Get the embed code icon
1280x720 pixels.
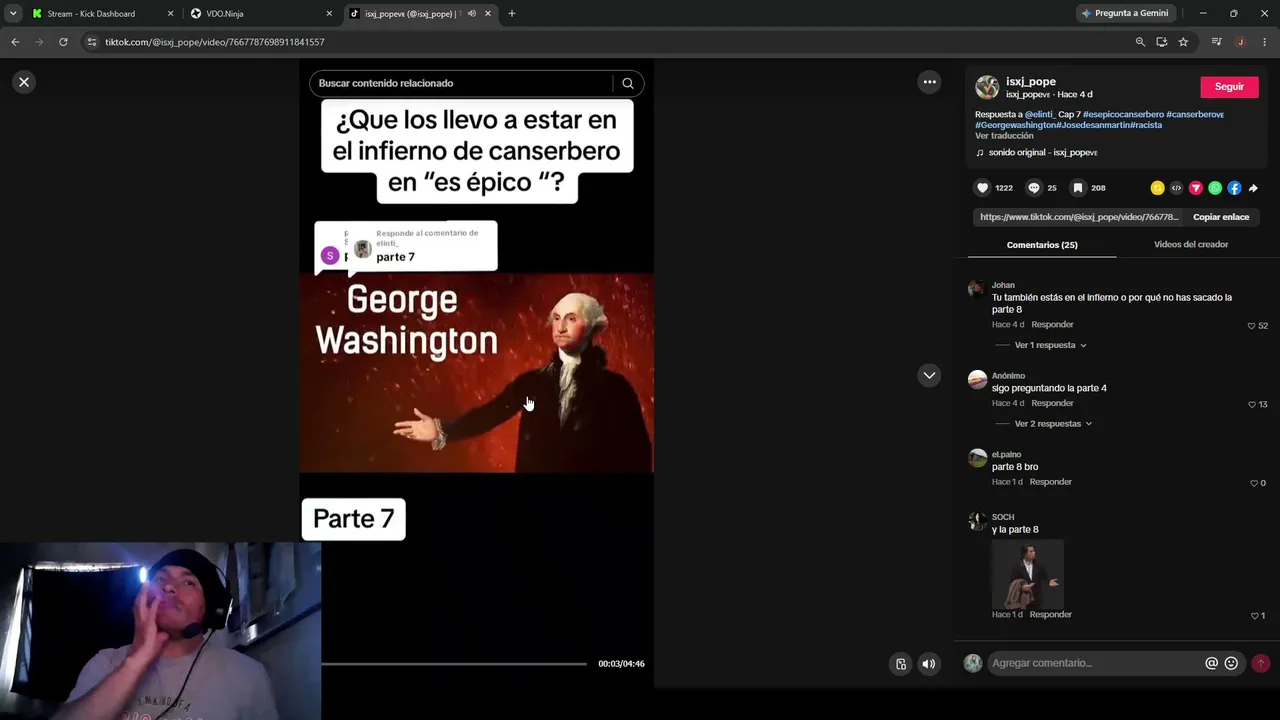pyautogui.click(x=1176, y=188)
